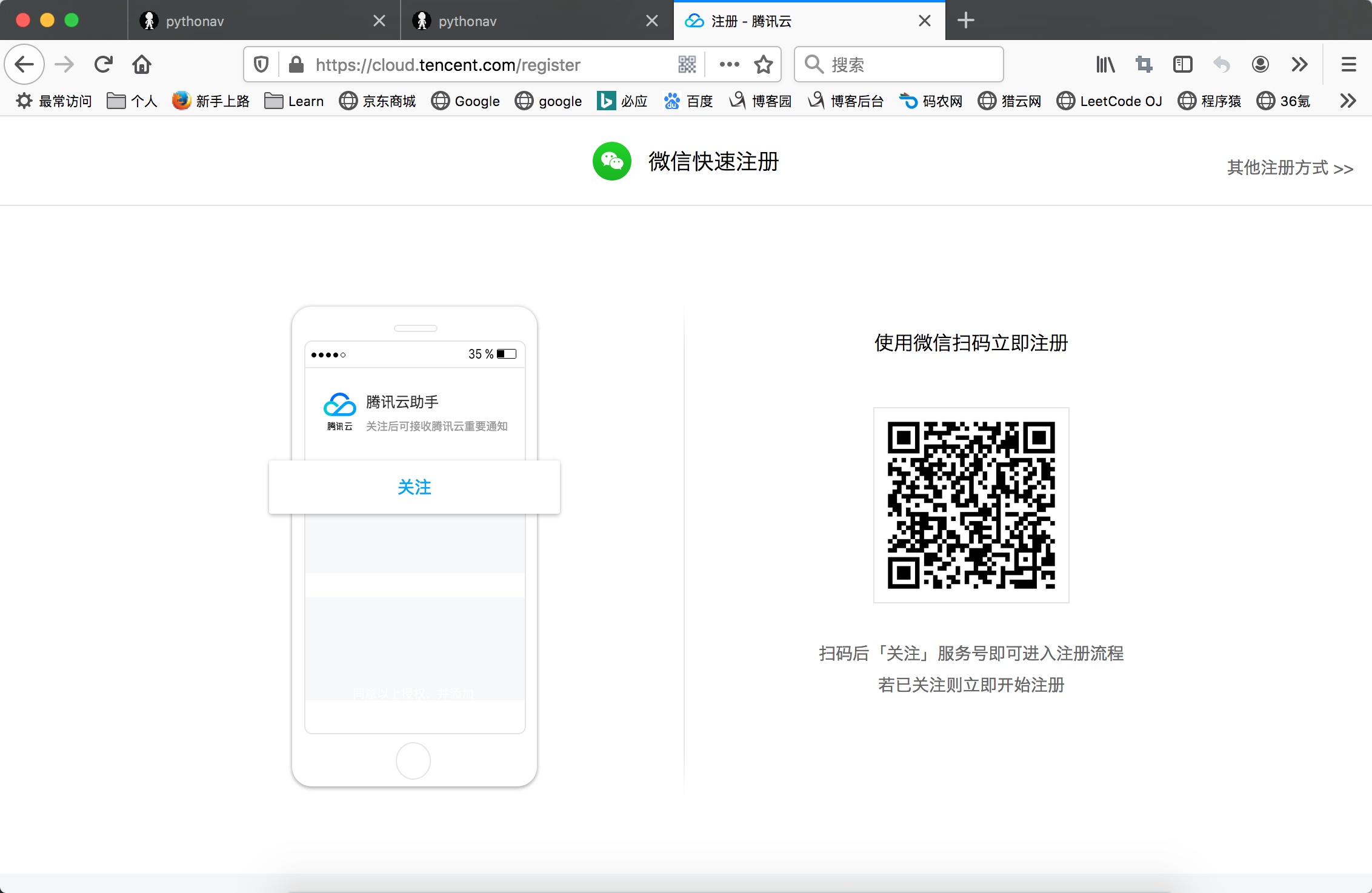Click the WeChat registration QR code

click(971, 505)
